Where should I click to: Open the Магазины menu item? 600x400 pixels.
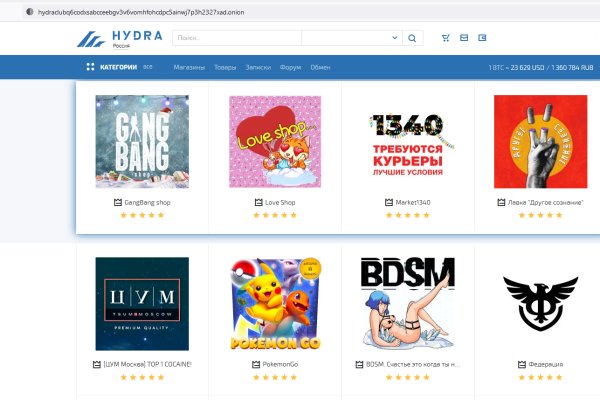point(189,68)
